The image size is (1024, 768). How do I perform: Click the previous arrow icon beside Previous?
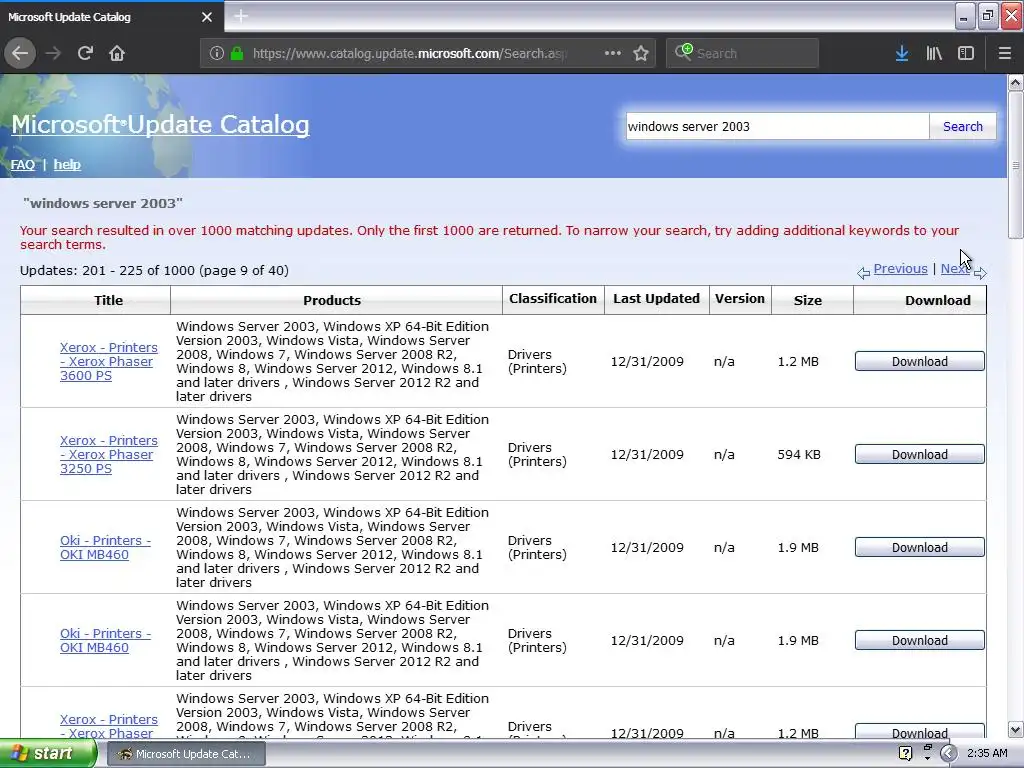click(863, 273)
